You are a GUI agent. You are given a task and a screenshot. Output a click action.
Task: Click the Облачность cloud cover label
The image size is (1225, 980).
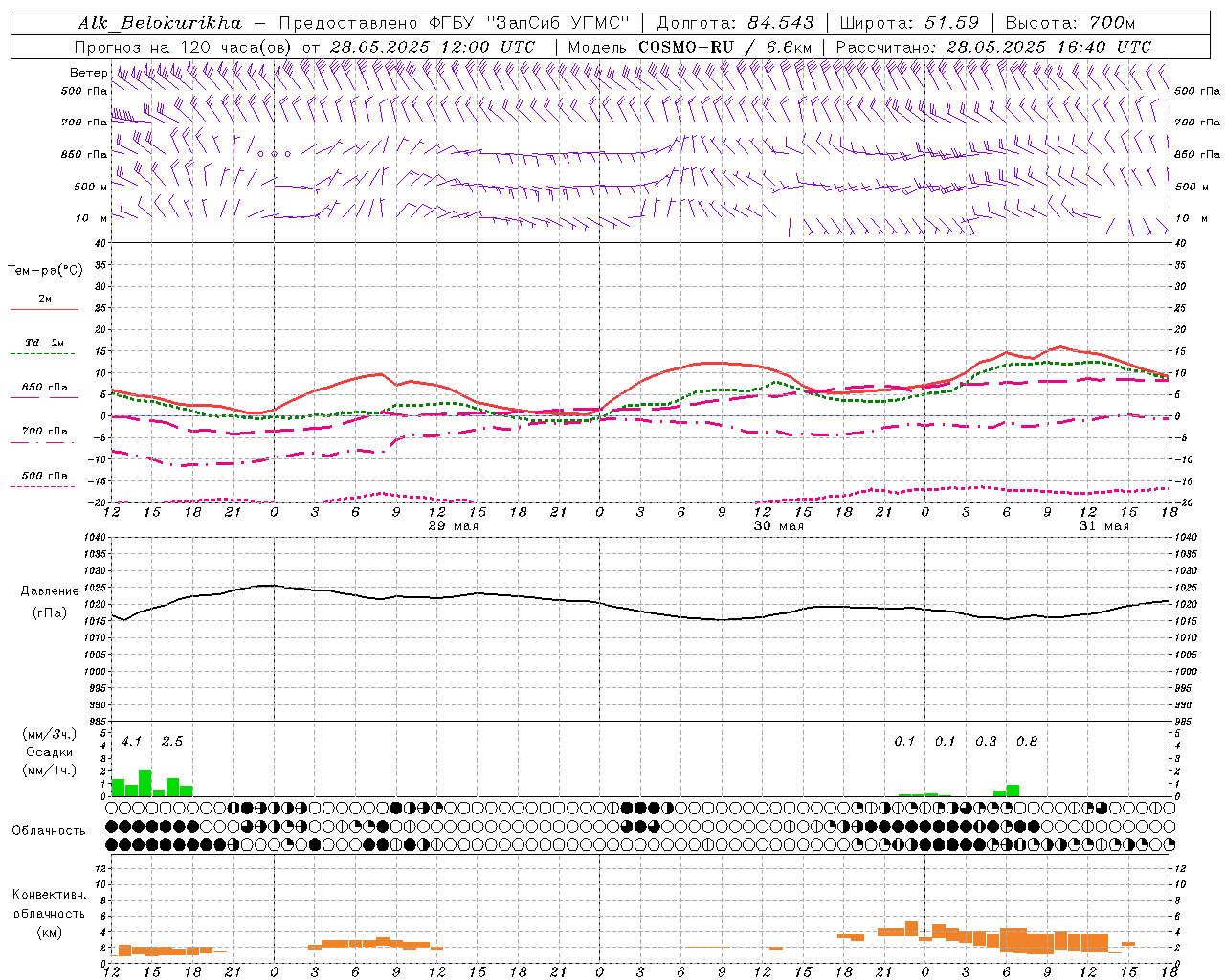(x=49, y=831)
